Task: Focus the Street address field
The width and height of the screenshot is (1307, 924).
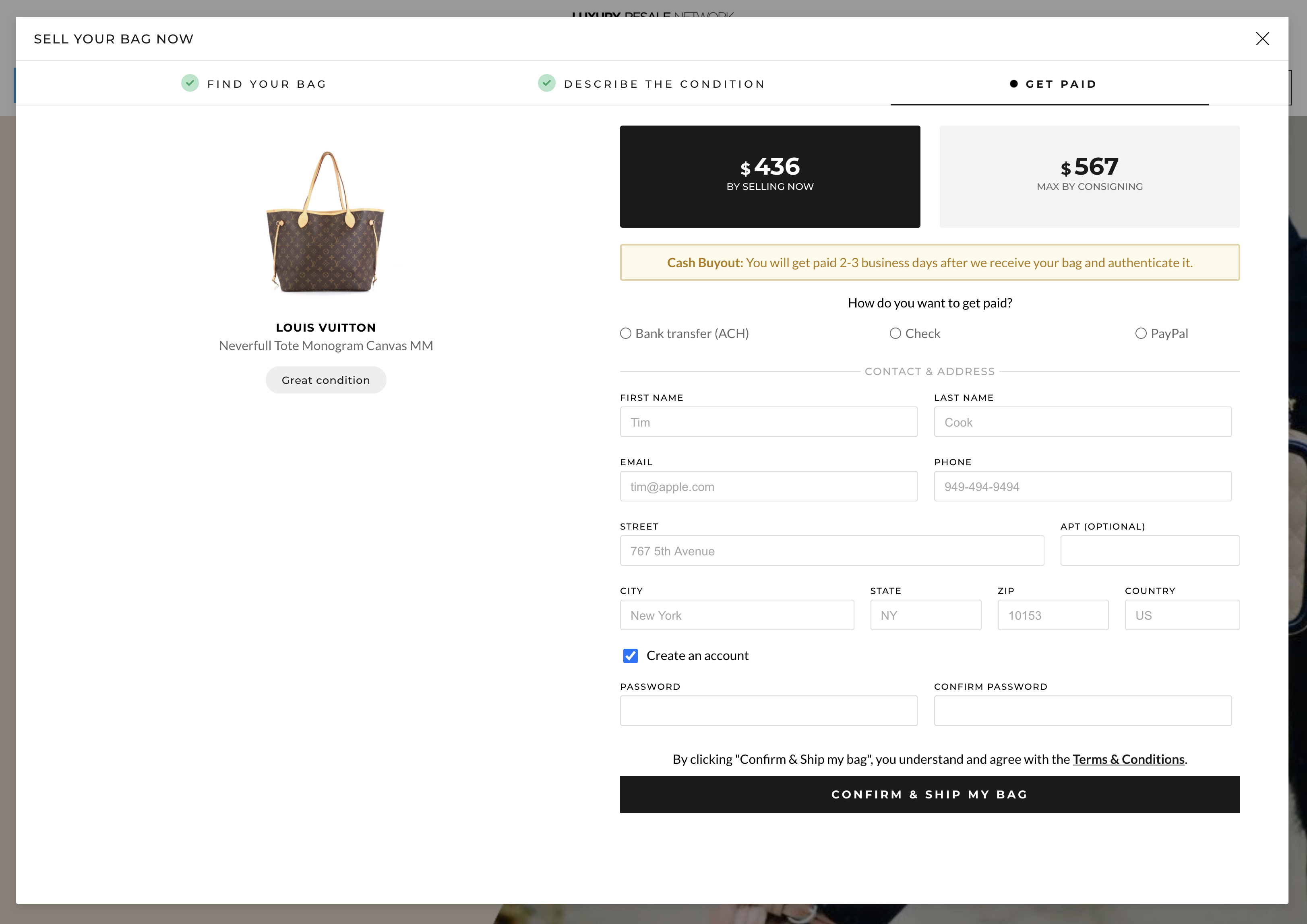Action: [832, 550]
